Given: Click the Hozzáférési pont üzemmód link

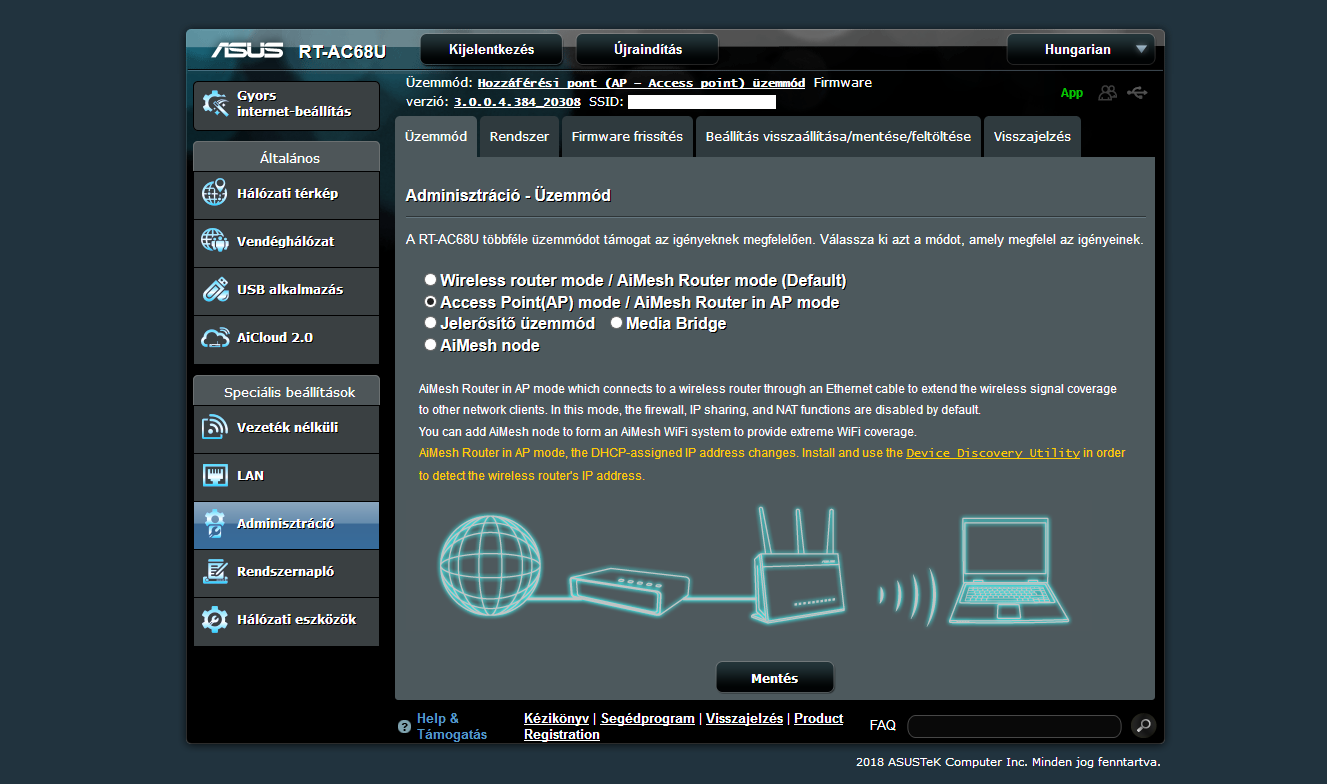Looking at the screenshot, I should [641, 83].
